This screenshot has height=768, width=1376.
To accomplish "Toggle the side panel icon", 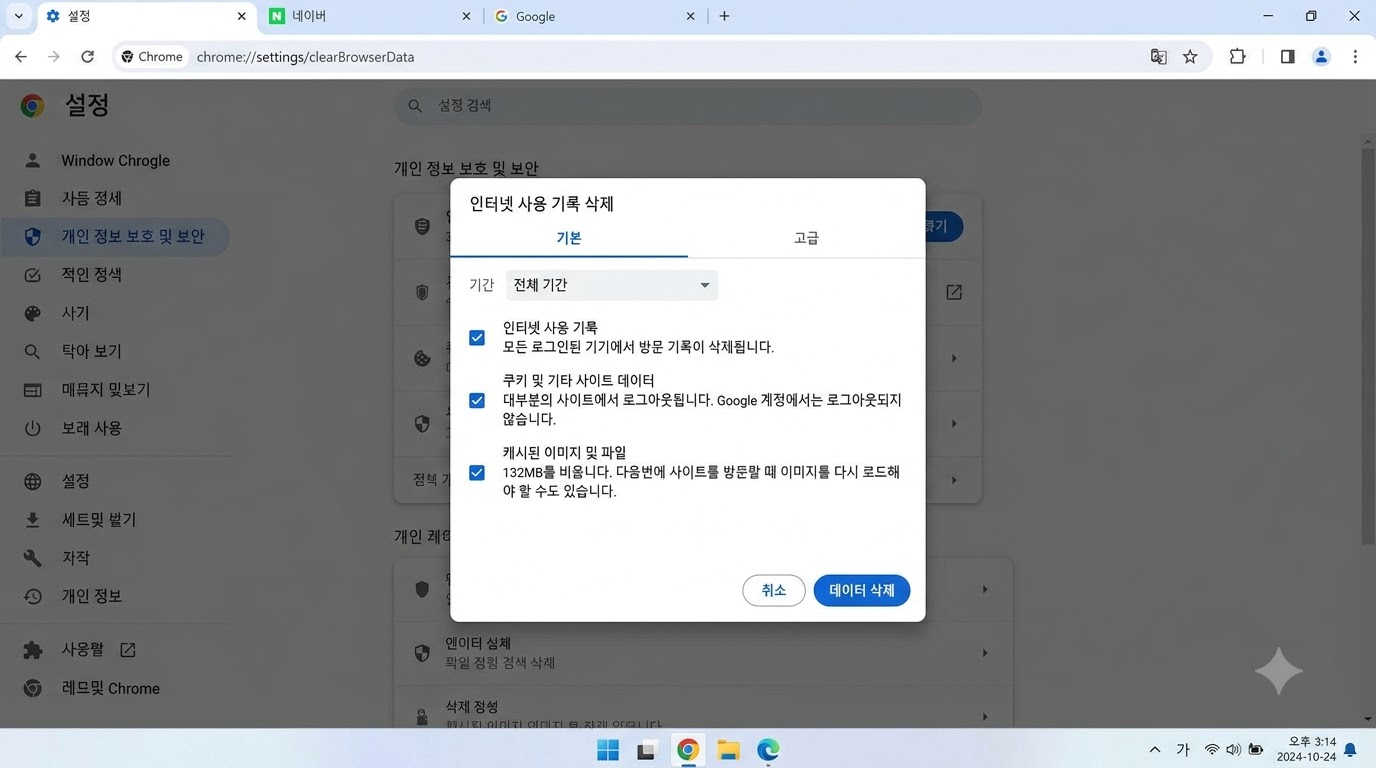I will [x=1287, y=57].
